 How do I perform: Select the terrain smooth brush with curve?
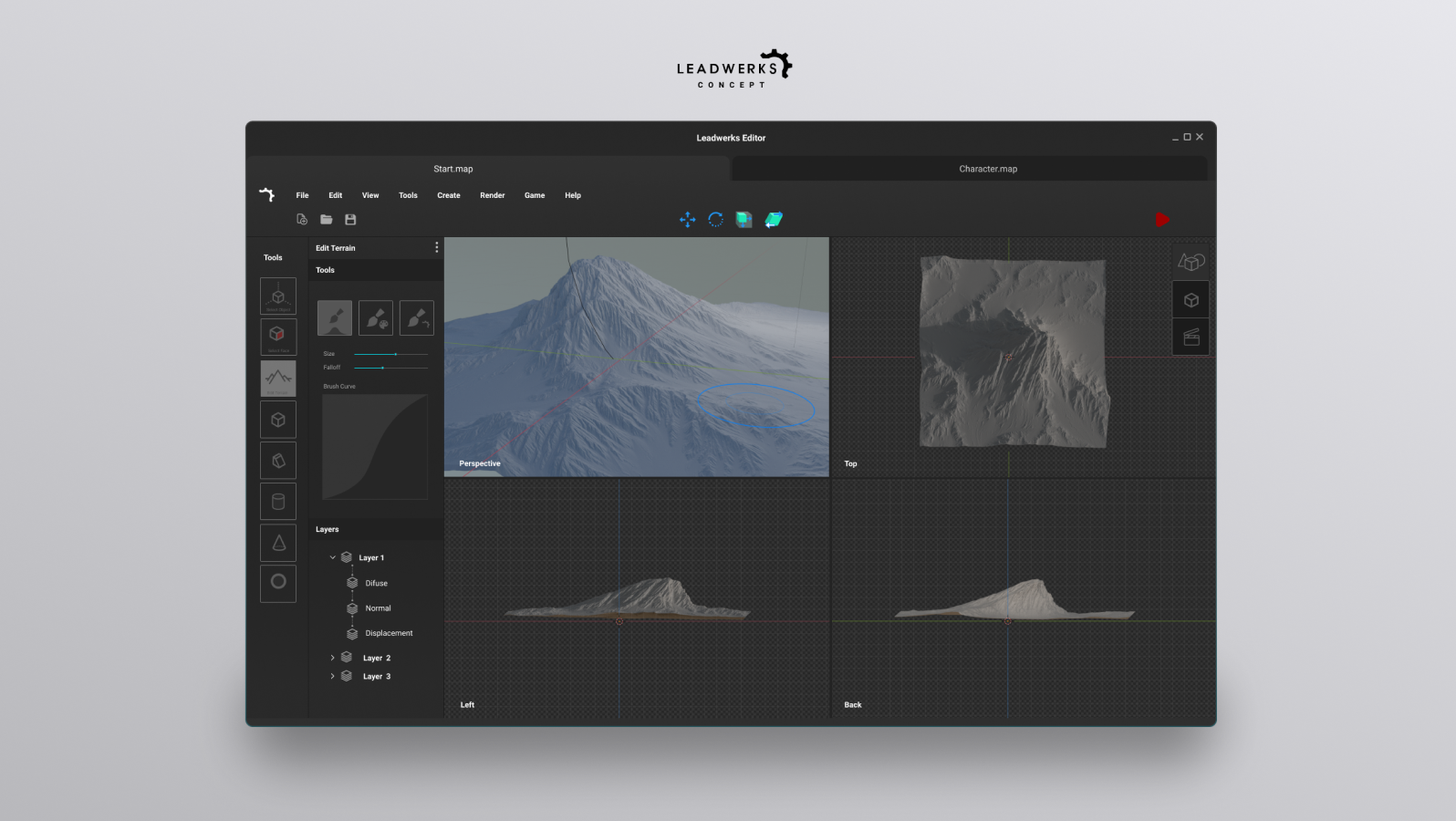pos(417,318)
